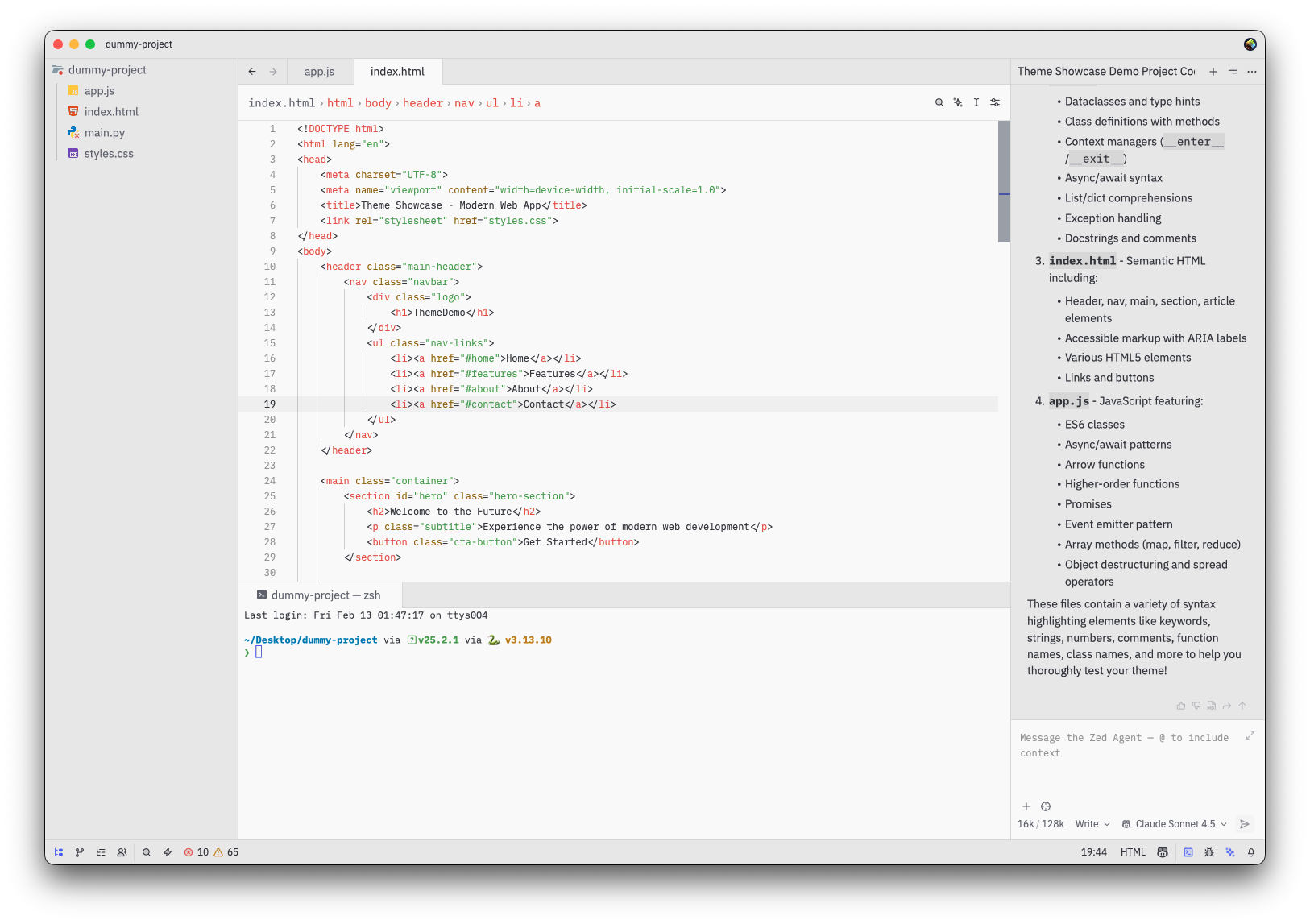The width and height of the screenshot is (1310, 924).
Task: Open project search from status bar
Action: point(147,852)
